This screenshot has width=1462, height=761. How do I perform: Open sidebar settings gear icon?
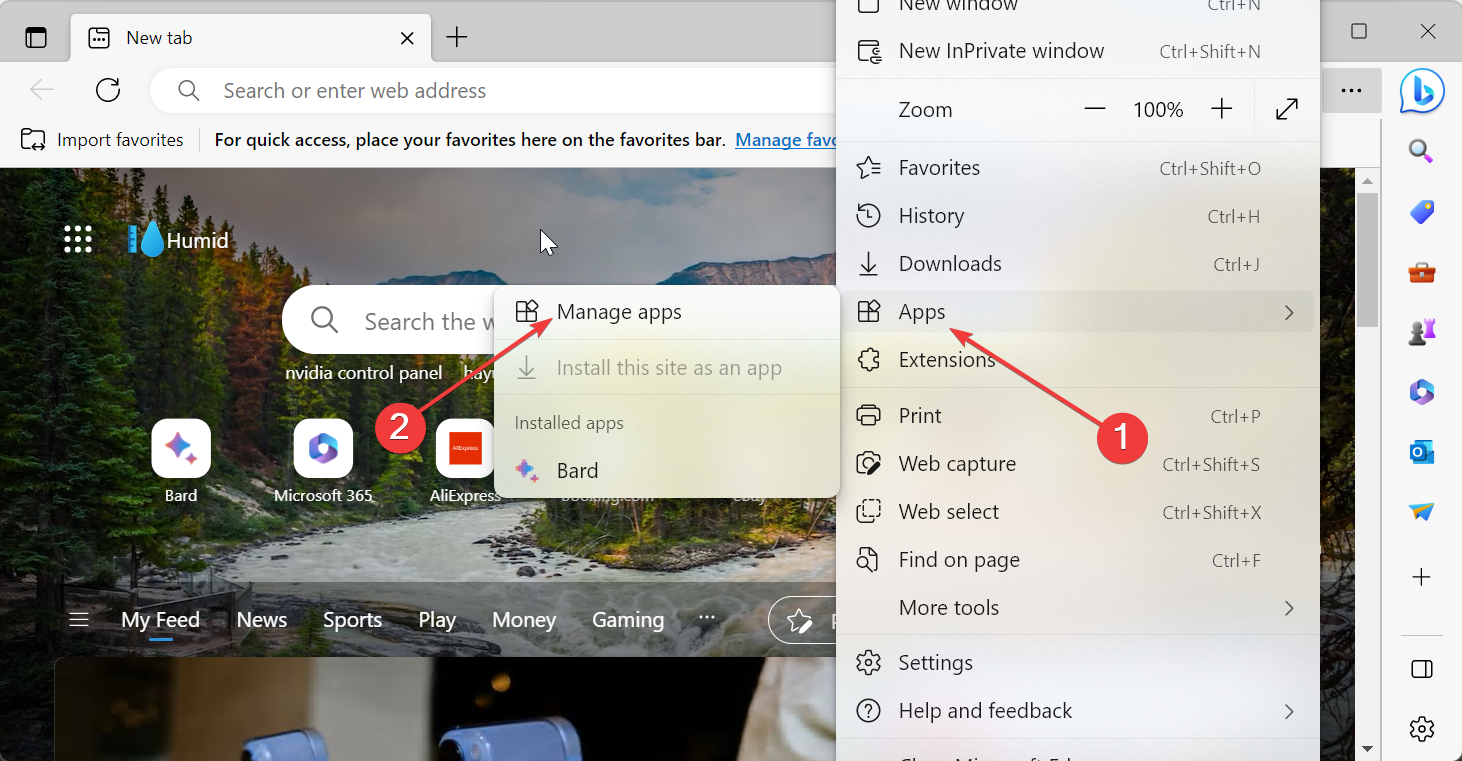click(x=1421, y=729)
